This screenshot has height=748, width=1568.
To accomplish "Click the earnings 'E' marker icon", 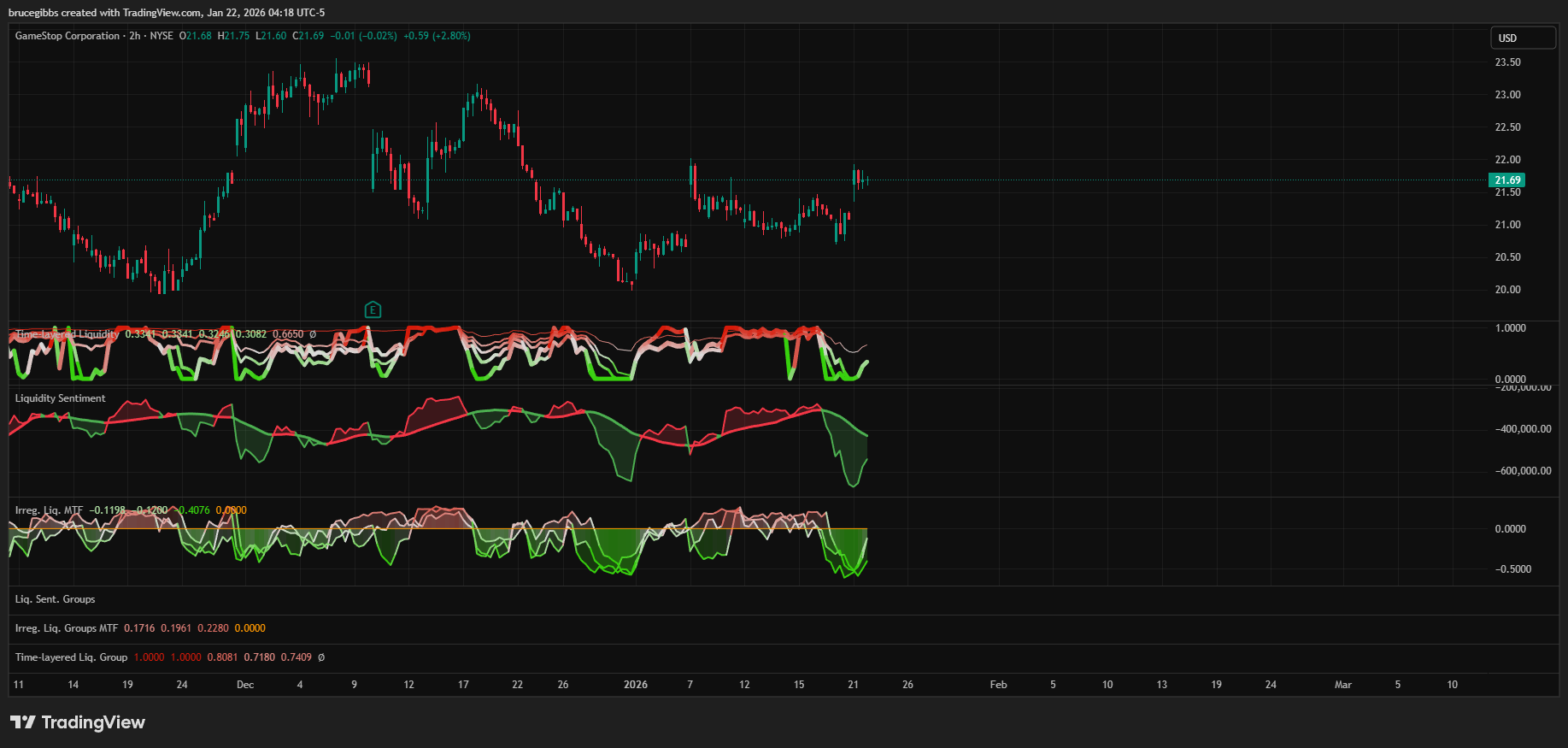I will click(x=373, y=310).
